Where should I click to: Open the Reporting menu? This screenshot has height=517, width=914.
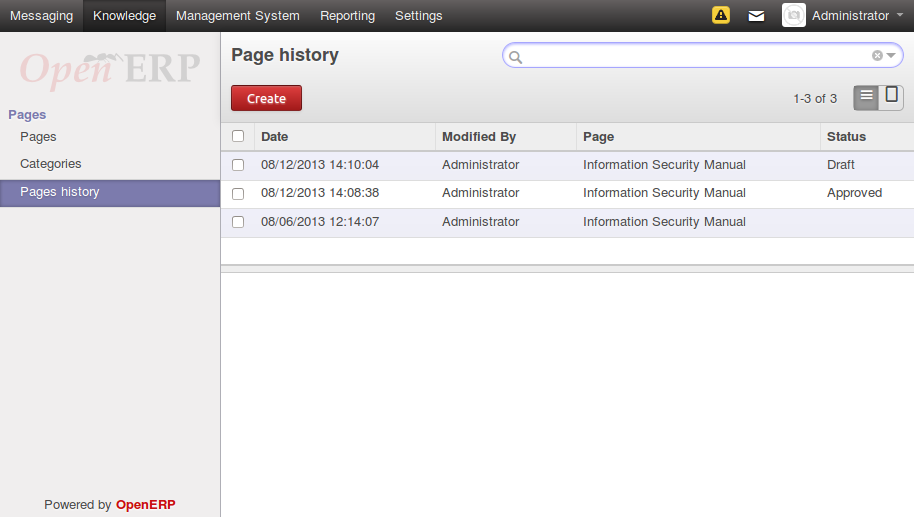pos(347,16)
